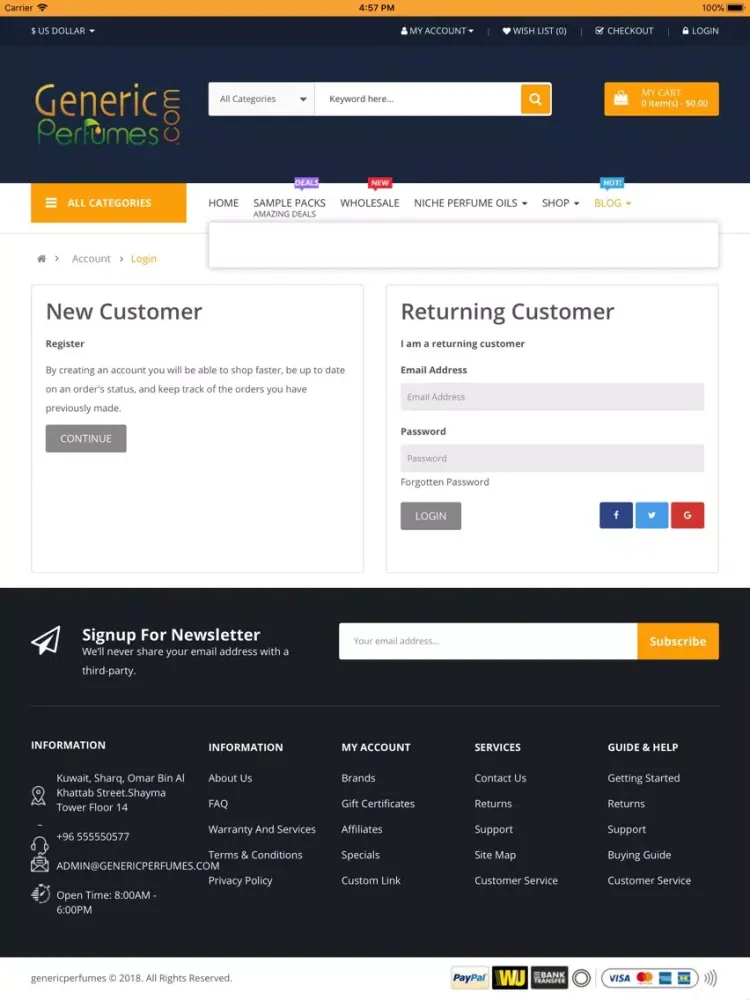Expand the My Account dropdown

click(438, 31)
